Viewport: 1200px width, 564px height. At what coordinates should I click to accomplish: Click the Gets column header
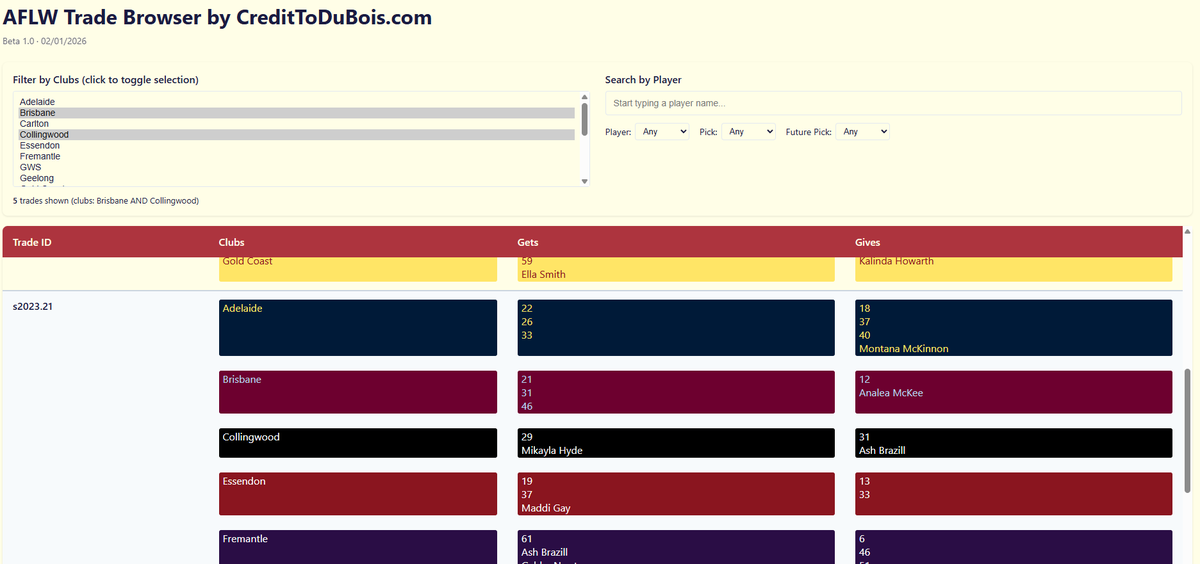(x=528, y=242)
